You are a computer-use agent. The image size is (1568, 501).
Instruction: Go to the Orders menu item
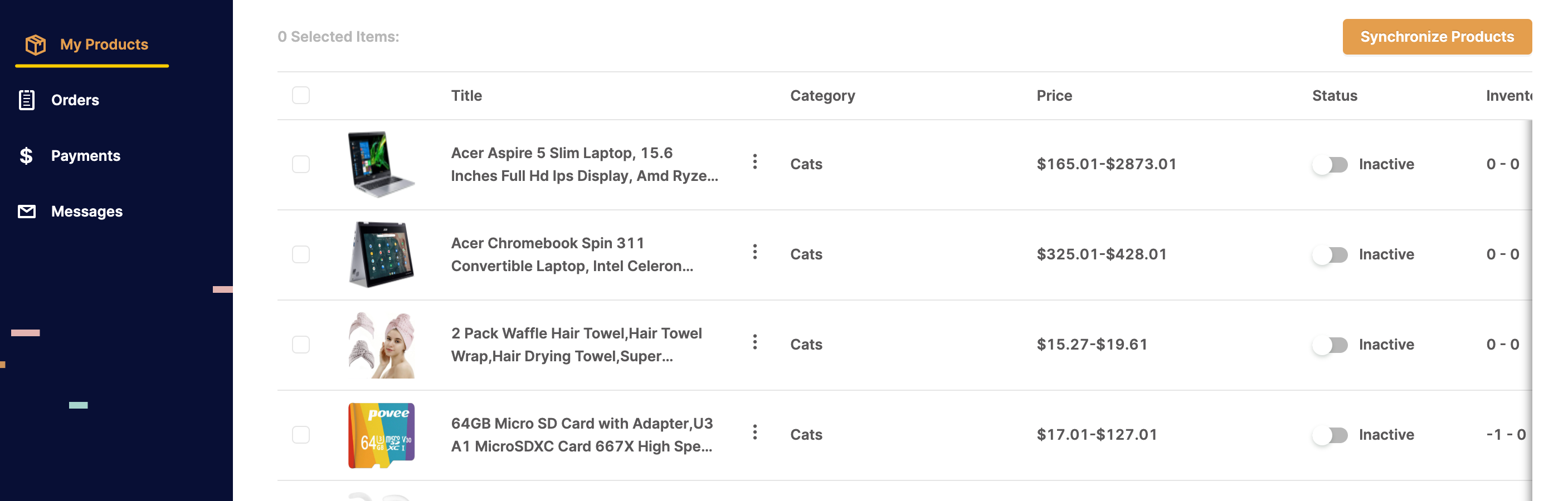click(75, 100)
